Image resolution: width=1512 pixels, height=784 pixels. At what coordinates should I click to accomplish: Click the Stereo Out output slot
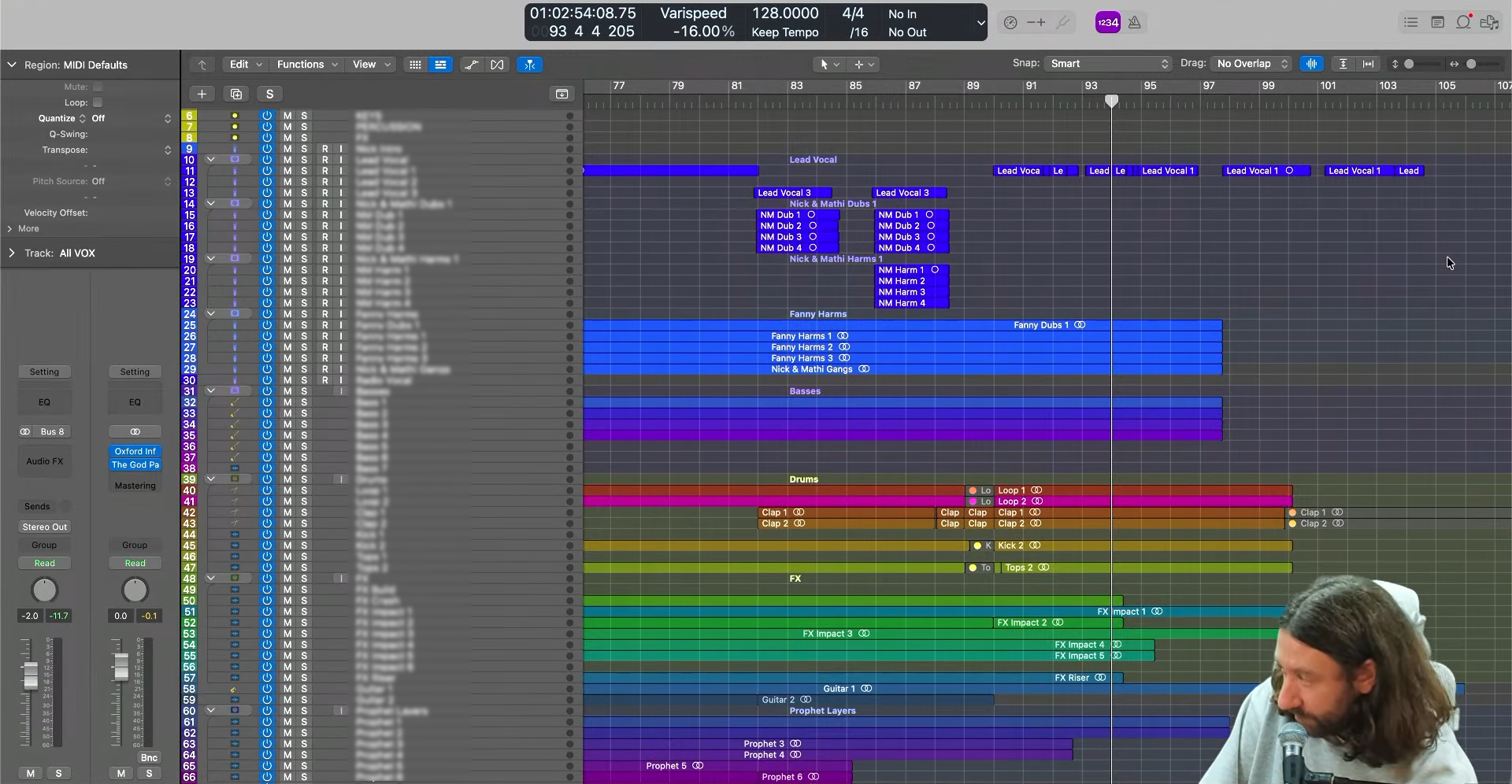(x=45, y=527)
